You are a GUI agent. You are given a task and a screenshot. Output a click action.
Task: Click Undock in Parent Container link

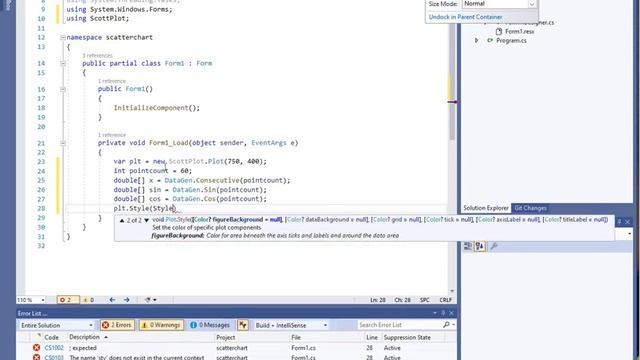coord(465,17)
